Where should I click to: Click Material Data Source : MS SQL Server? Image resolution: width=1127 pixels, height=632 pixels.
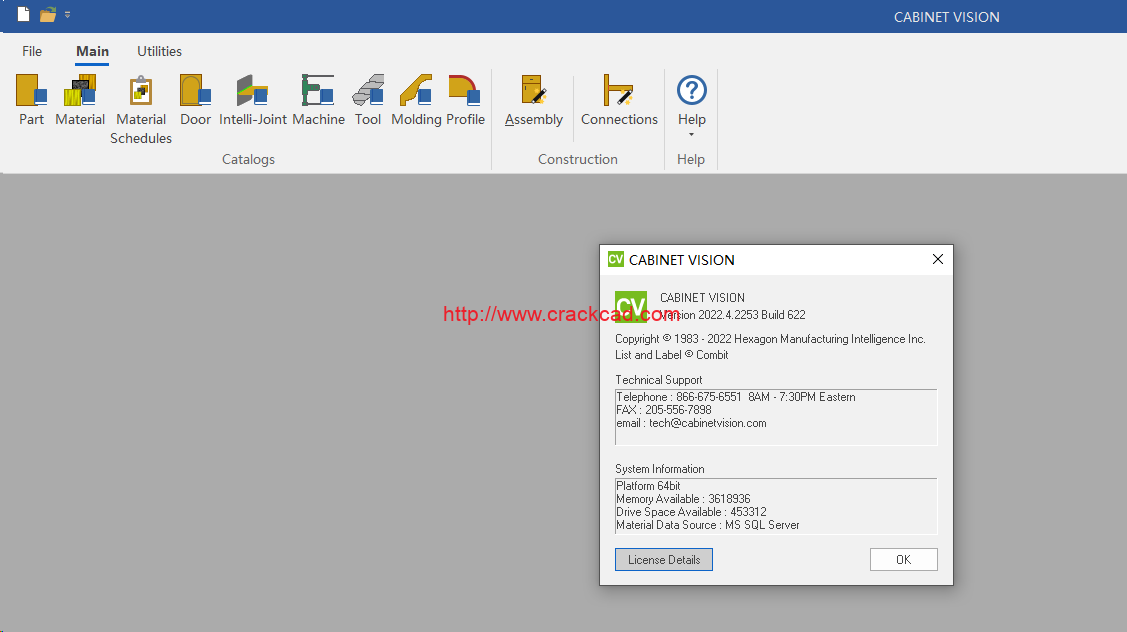tap(708, 525)
